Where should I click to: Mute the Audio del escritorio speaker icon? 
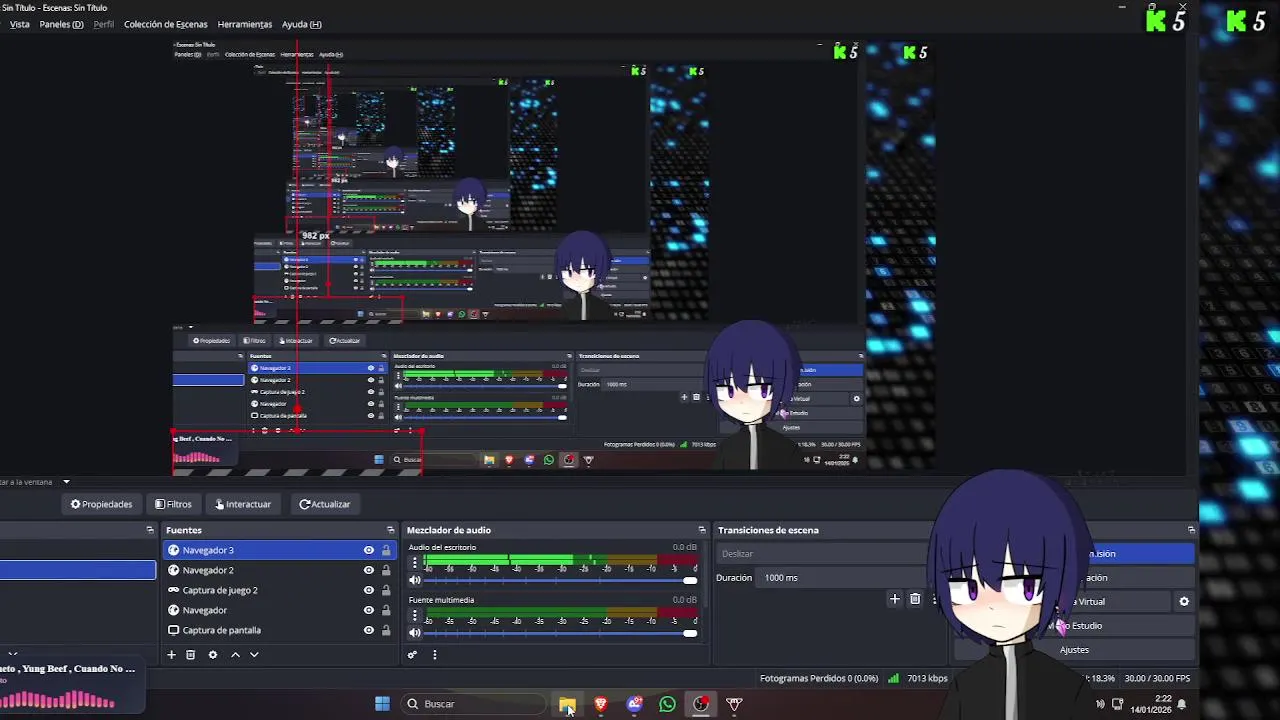coord(415,580)
